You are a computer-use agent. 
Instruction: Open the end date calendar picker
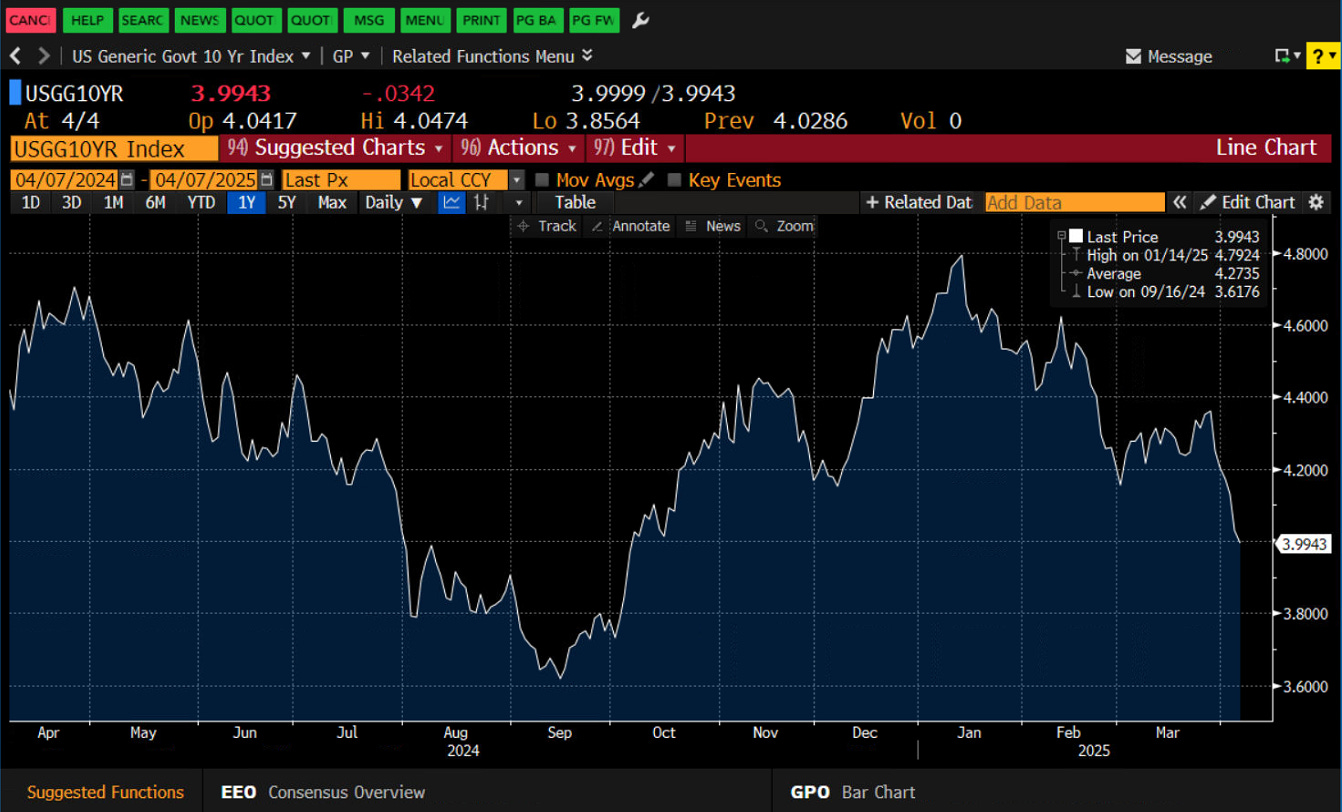(x=266, y=180)
